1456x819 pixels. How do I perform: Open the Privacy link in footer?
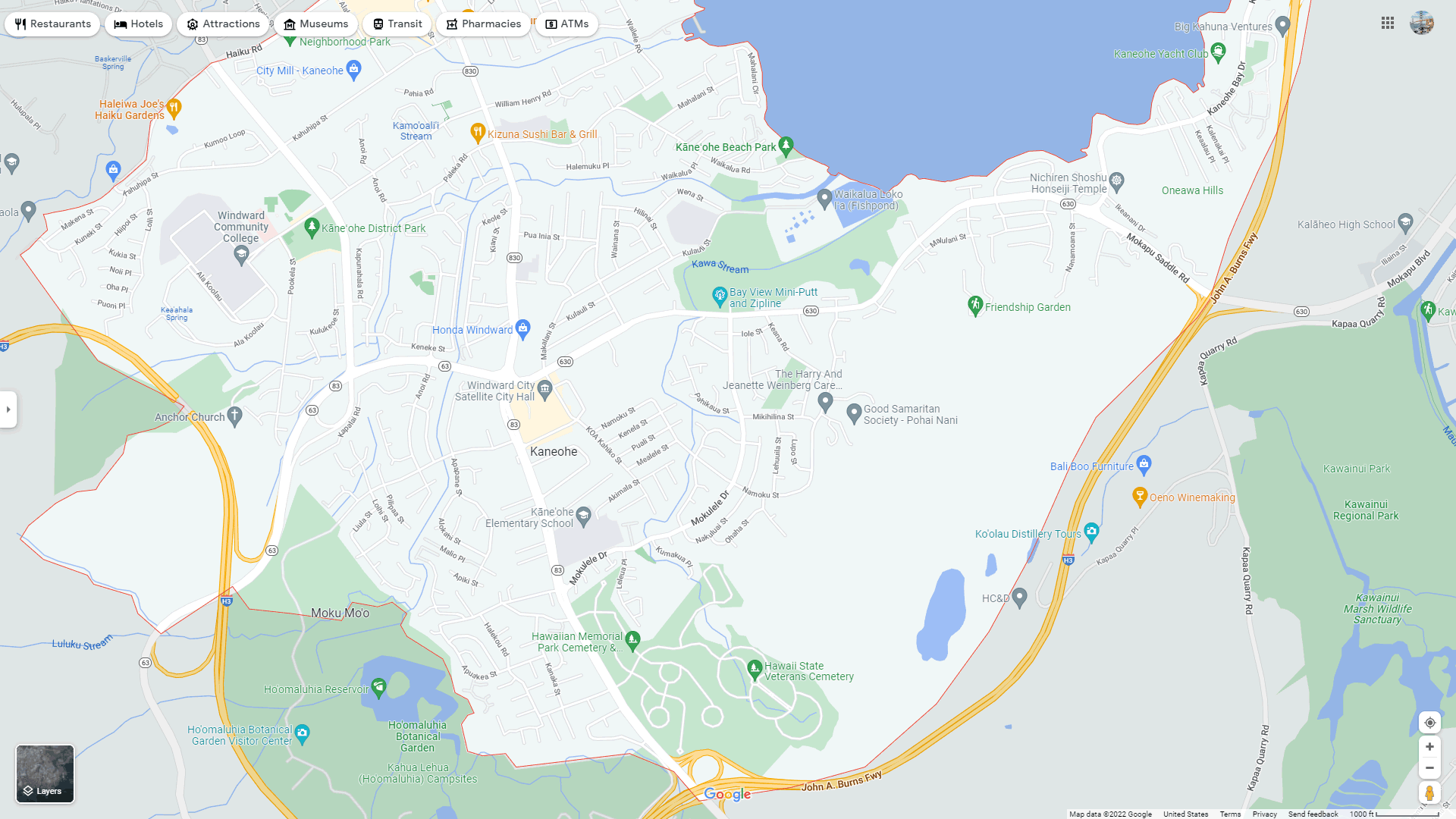[x=1264, y=814]
